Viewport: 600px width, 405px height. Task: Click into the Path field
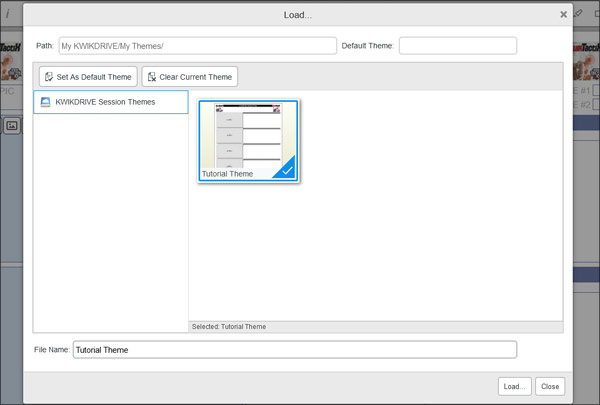(x=197, y=46)
